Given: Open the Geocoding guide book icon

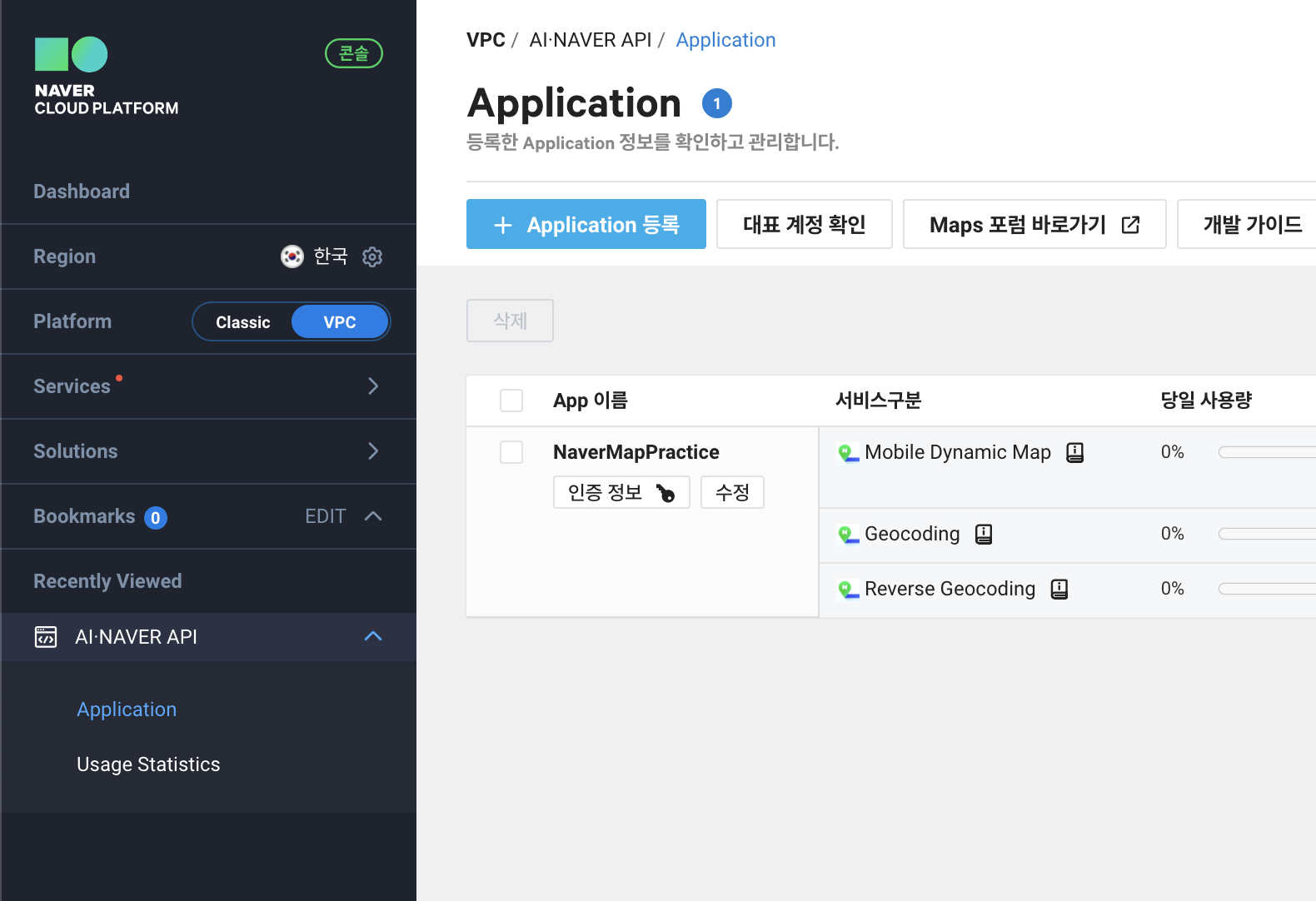Looking at the screenshot, I should click(x=984, y=534).
